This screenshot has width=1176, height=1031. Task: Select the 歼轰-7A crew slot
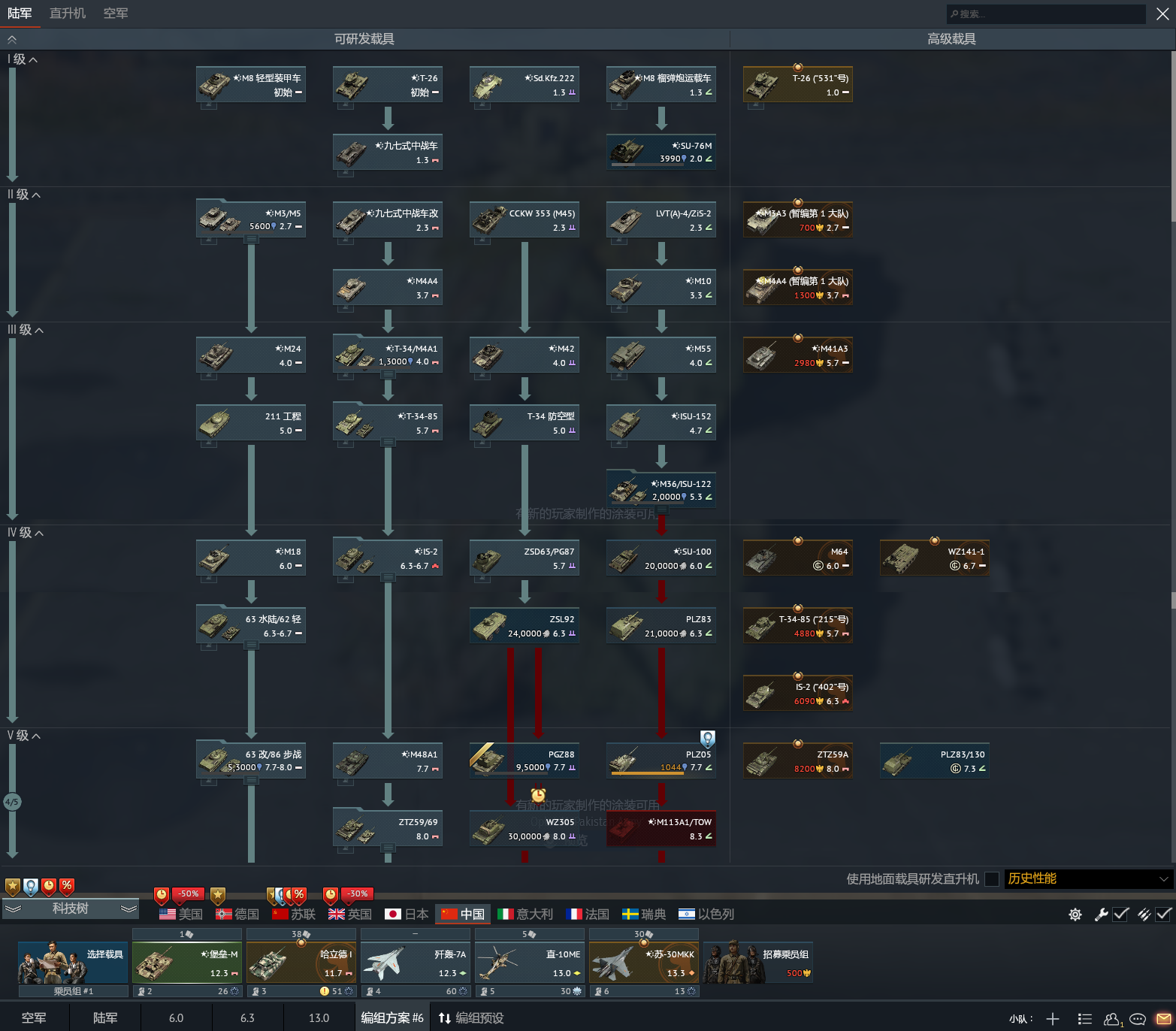[x=416, y=962]
